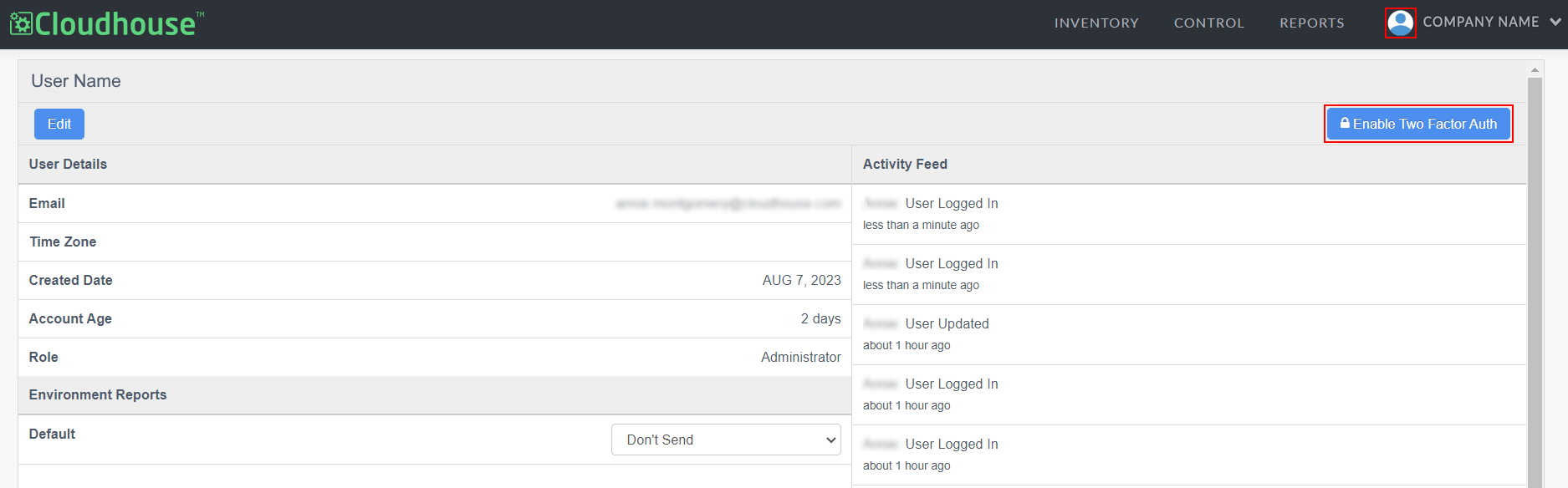Click the vertical scrollbar thumb
Image resolution: width=1568 pixels, height=488 pixels.
[x=1535, y=282]
